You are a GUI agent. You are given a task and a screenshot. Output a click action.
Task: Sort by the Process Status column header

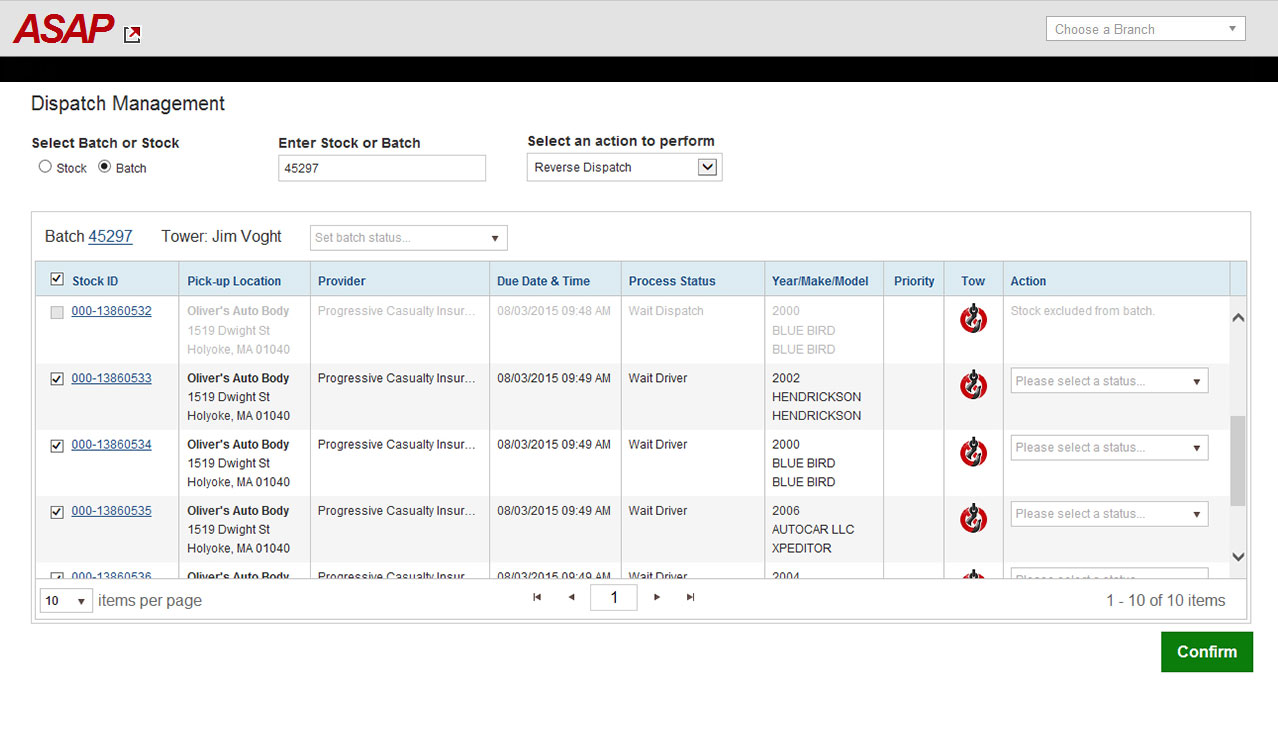pyautogui.click(x=672, y=281)
